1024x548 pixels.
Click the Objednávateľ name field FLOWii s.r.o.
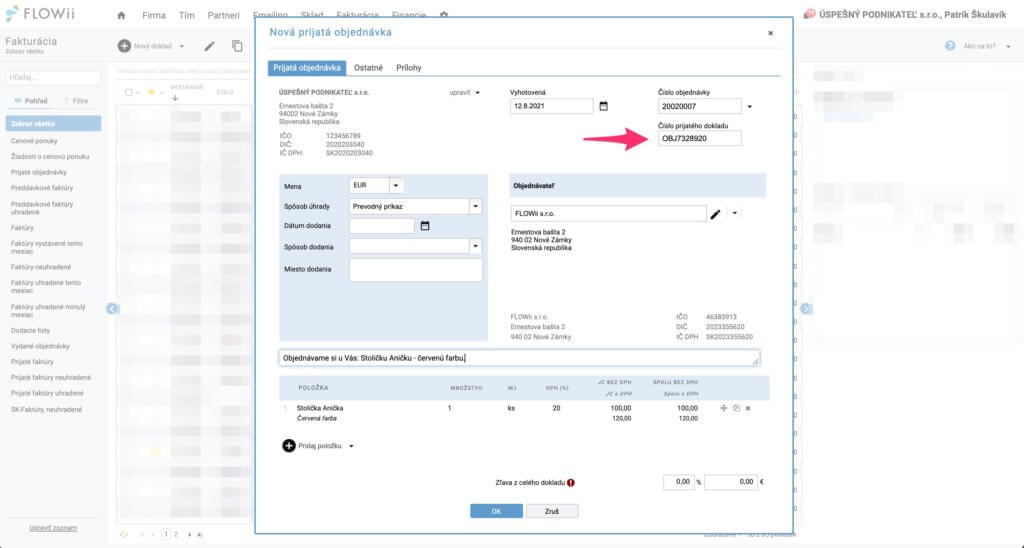(x=608, y=214)
